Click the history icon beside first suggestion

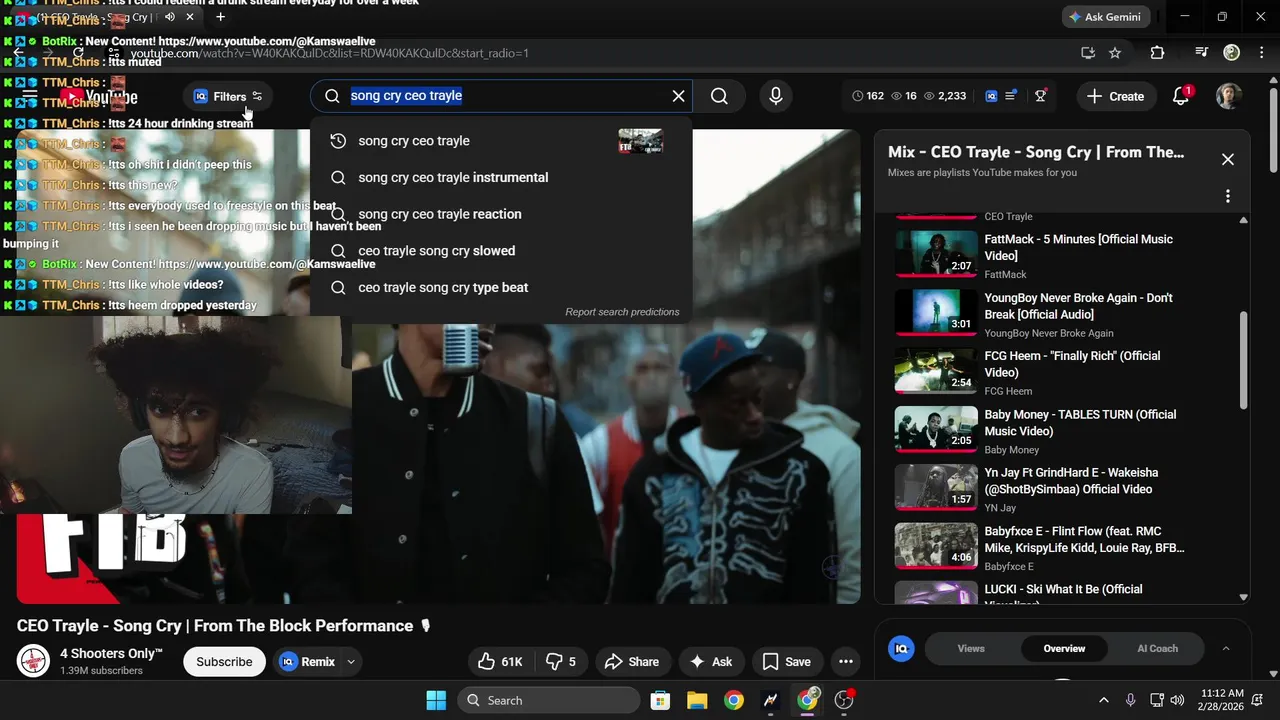point(338,141)
